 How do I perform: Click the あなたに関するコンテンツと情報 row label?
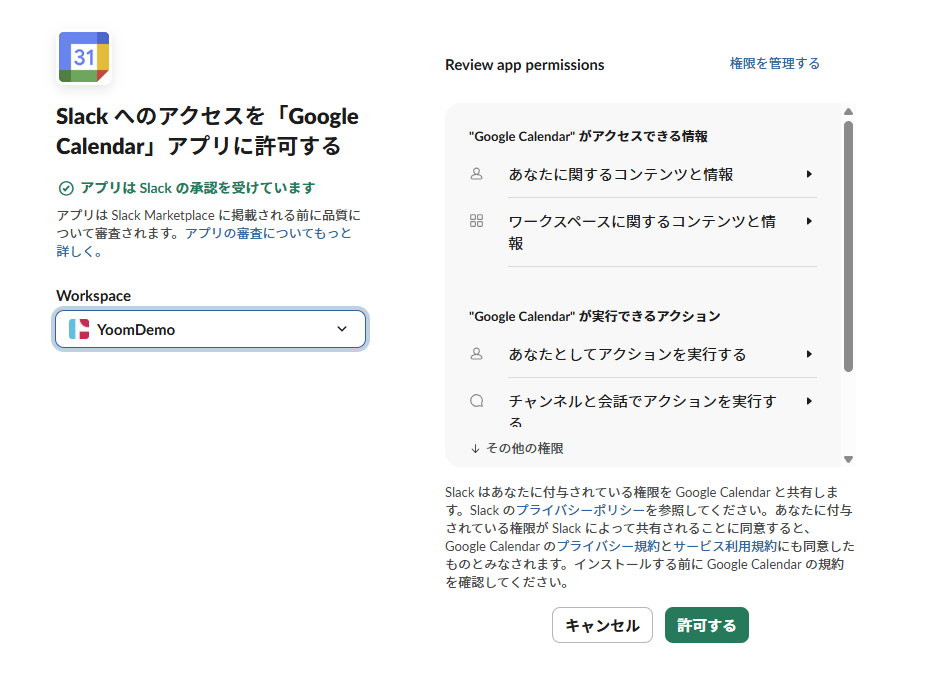[x=621, y=175]
